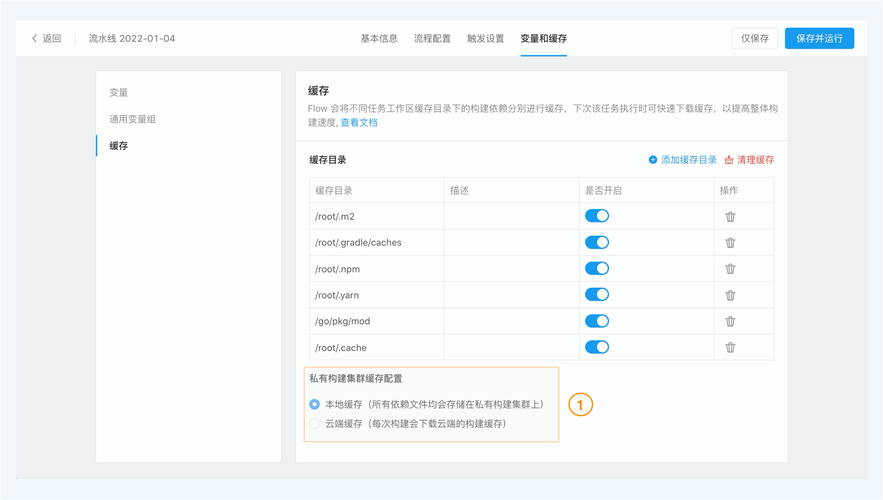
Task: Switch off /root/.yarn caching
Action: pyautogui.click(x=597, y=294)
